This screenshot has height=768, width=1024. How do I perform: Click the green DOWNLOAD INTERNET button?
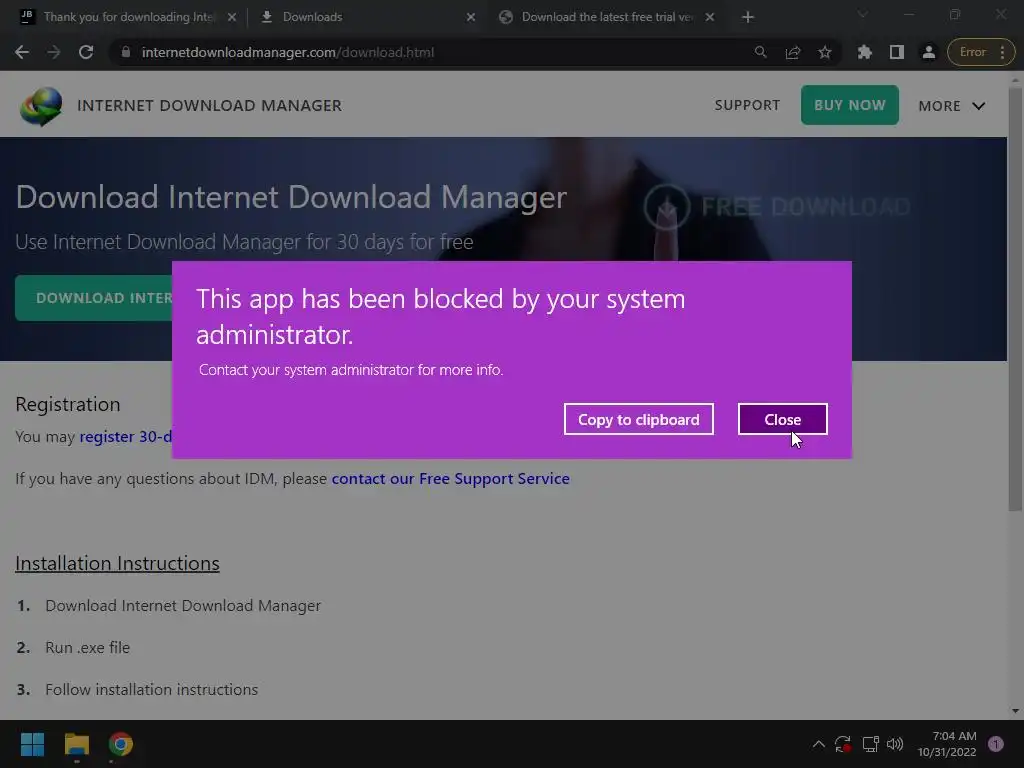[x=93, y=298]
